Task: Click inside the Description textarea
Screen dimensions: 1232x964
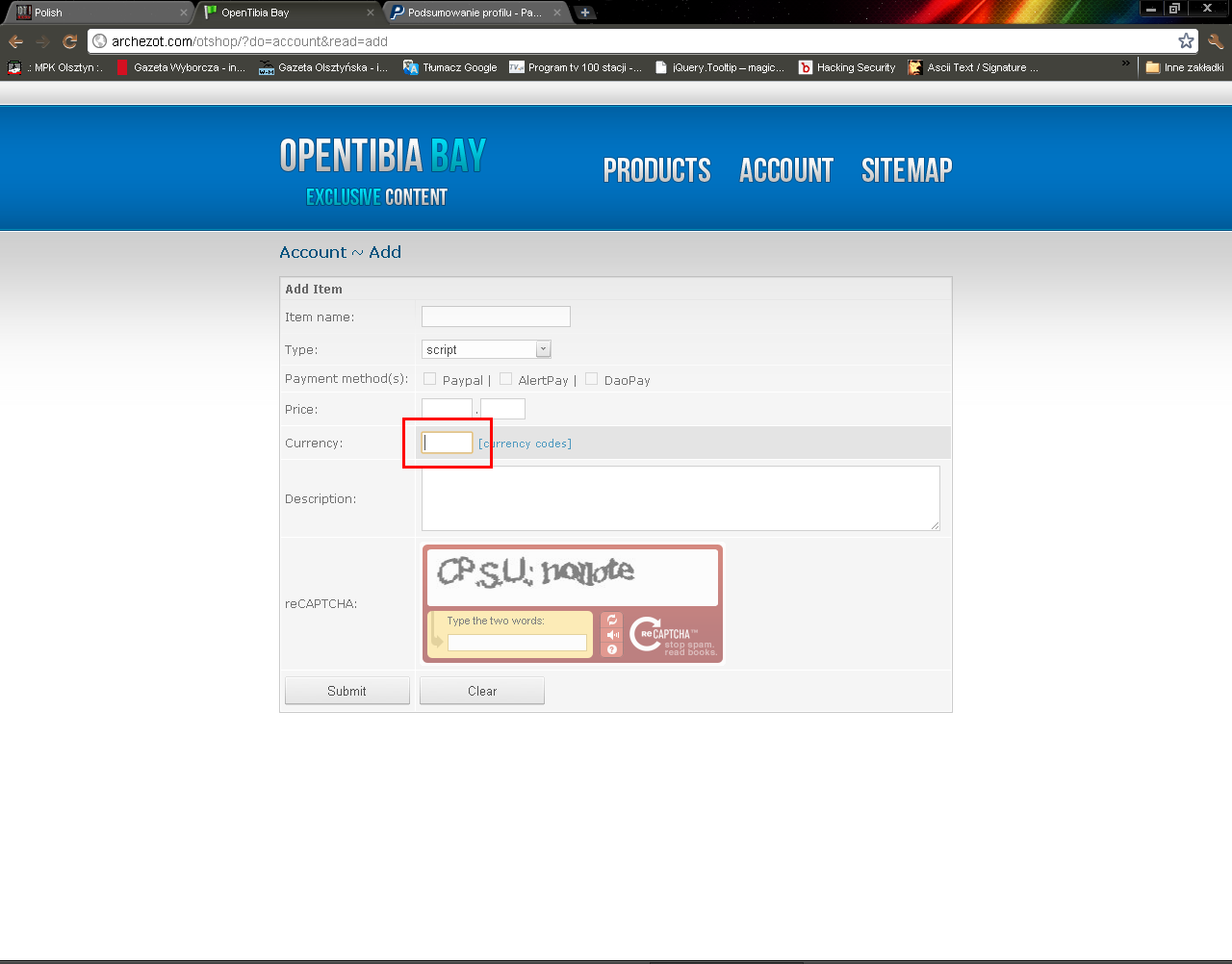Action: [x=680, y=498]
